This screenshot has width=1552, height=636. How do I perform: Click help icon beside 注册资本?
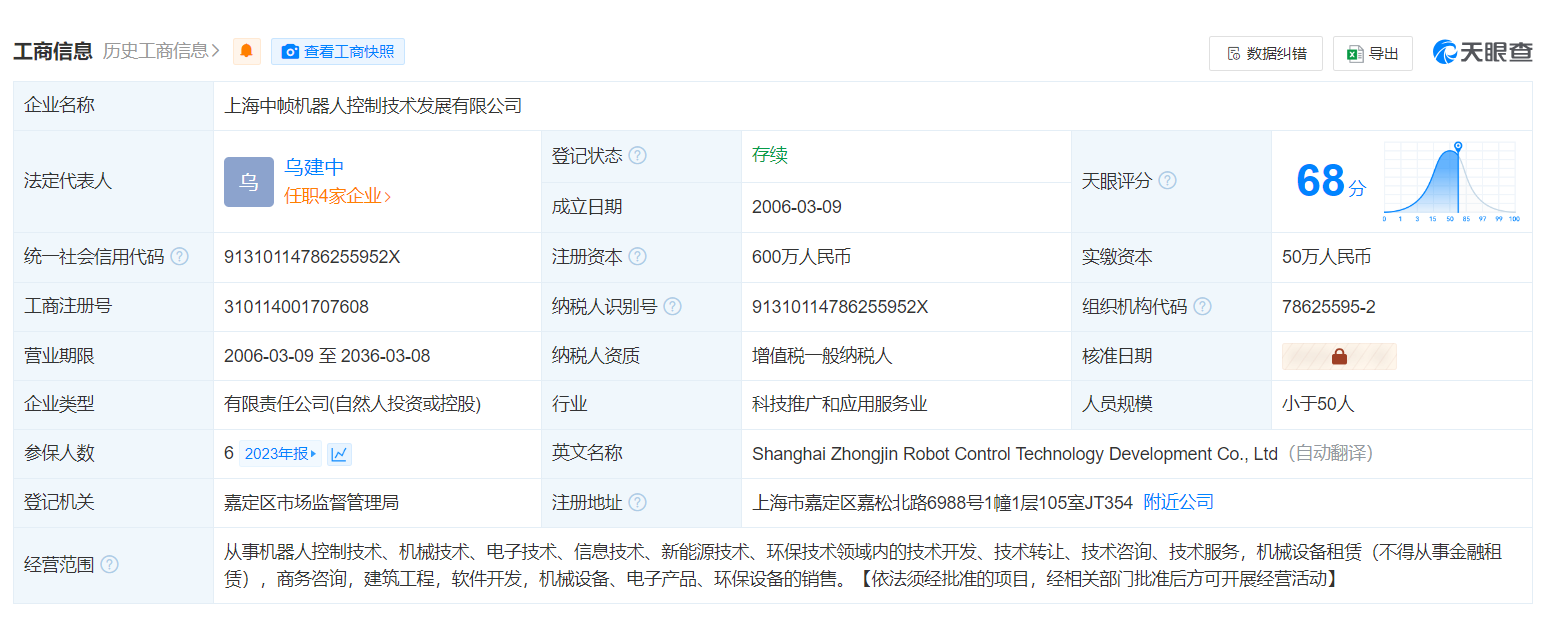[637, 257]
